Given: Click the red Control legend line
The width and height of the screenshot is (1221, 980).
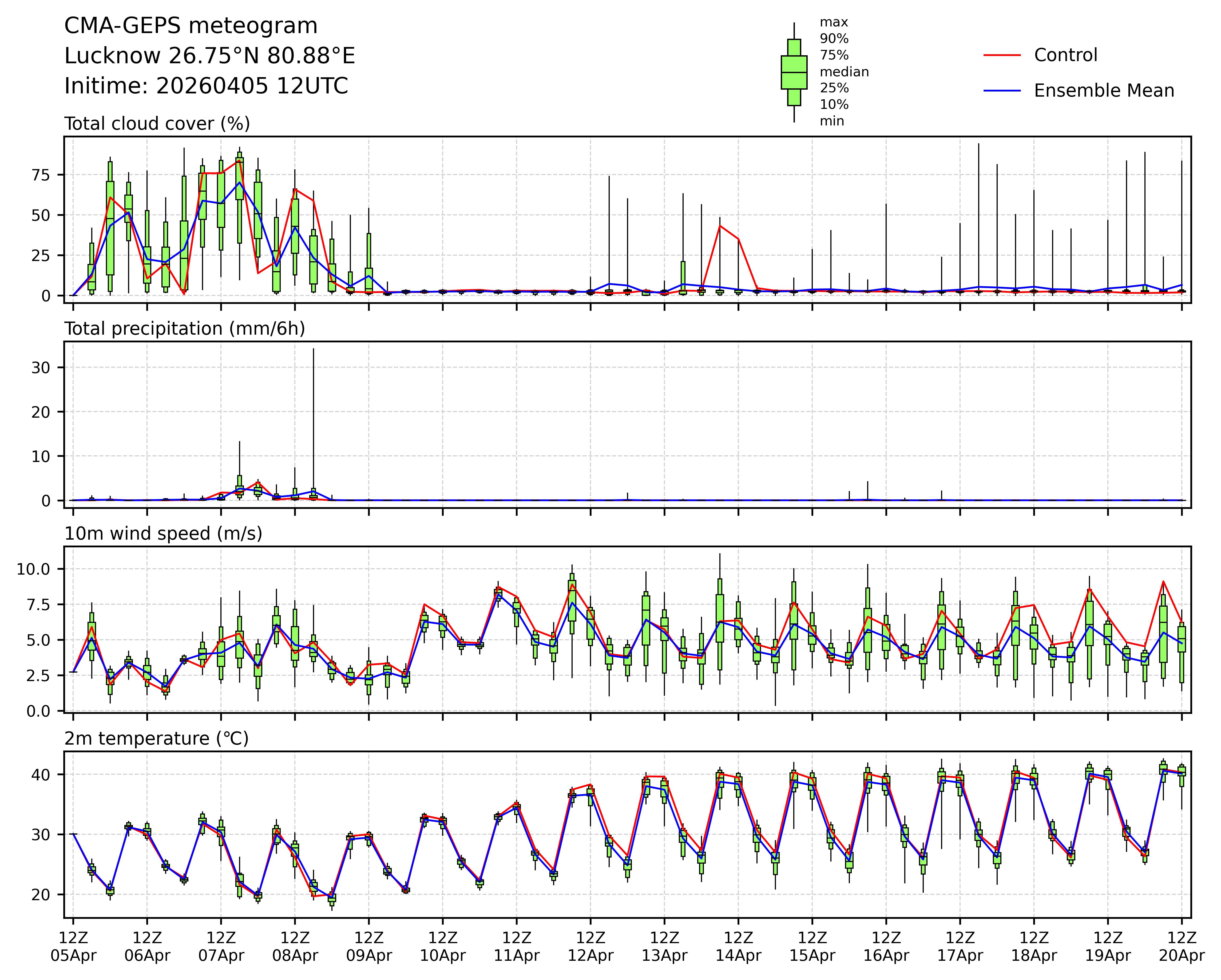Looking at the screenshot, I should [1002, 55].
